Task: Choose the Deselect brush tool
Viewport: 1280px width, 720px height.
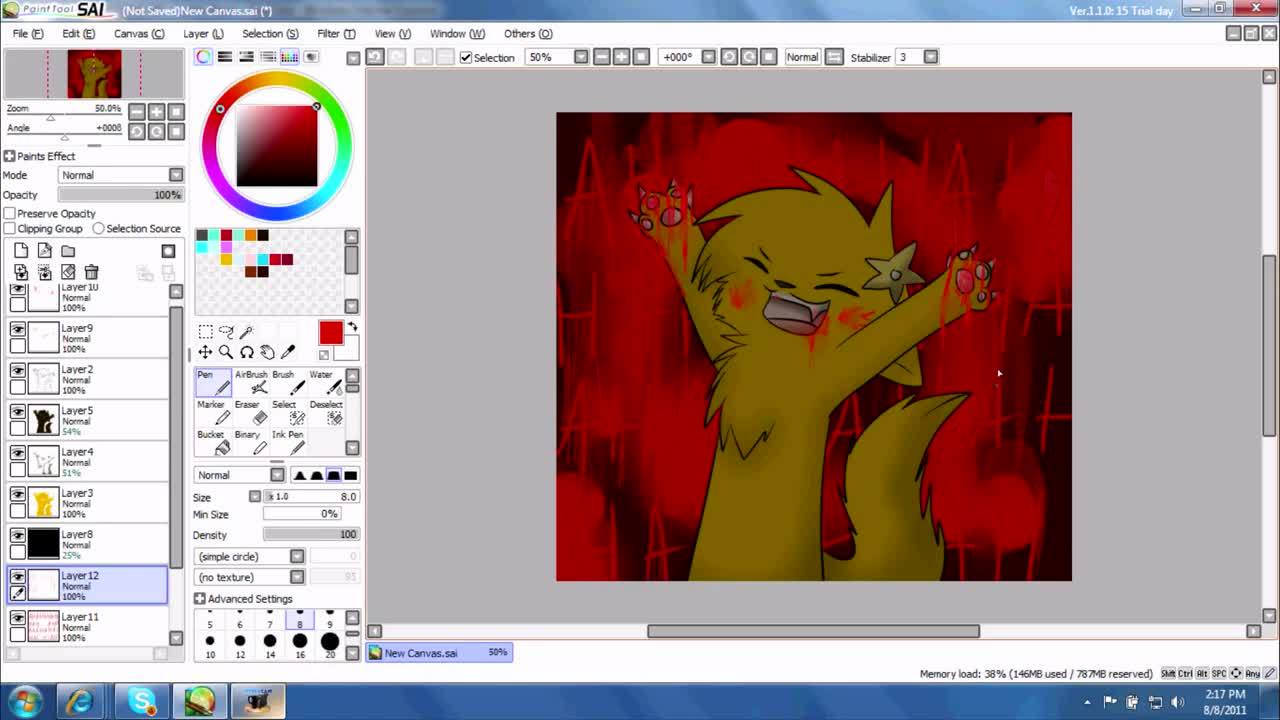Action: click(x=326, y=413)
